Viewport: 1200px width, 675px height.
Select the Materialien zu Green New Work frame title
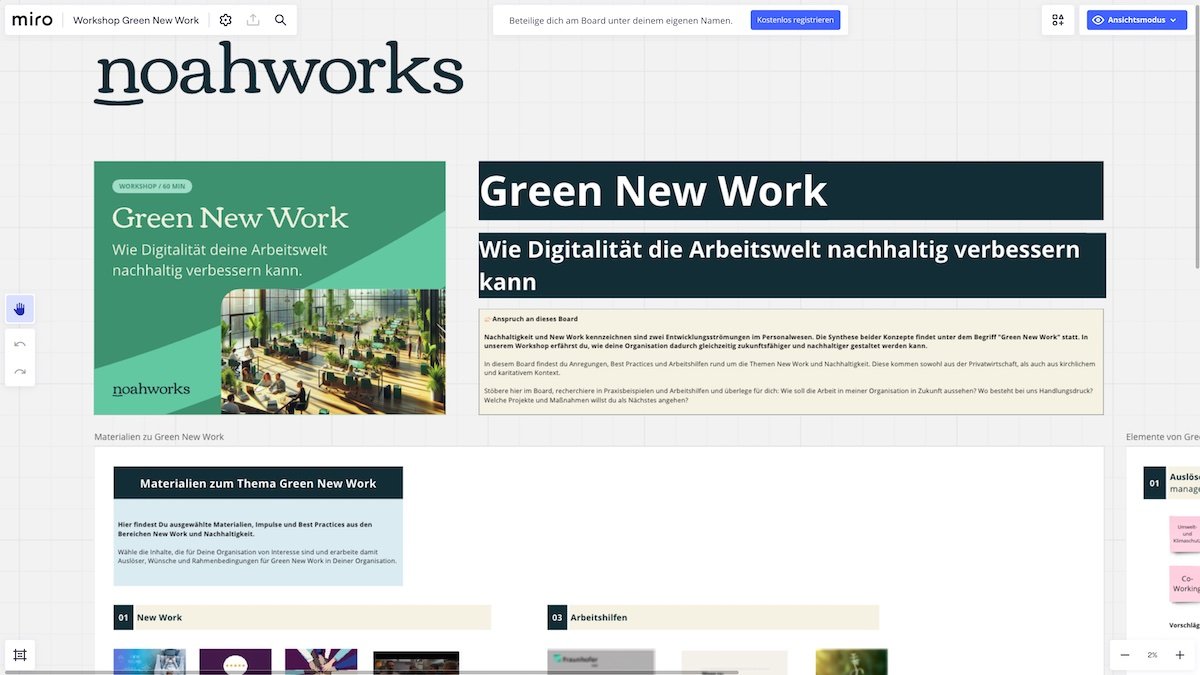coord(159,437)
